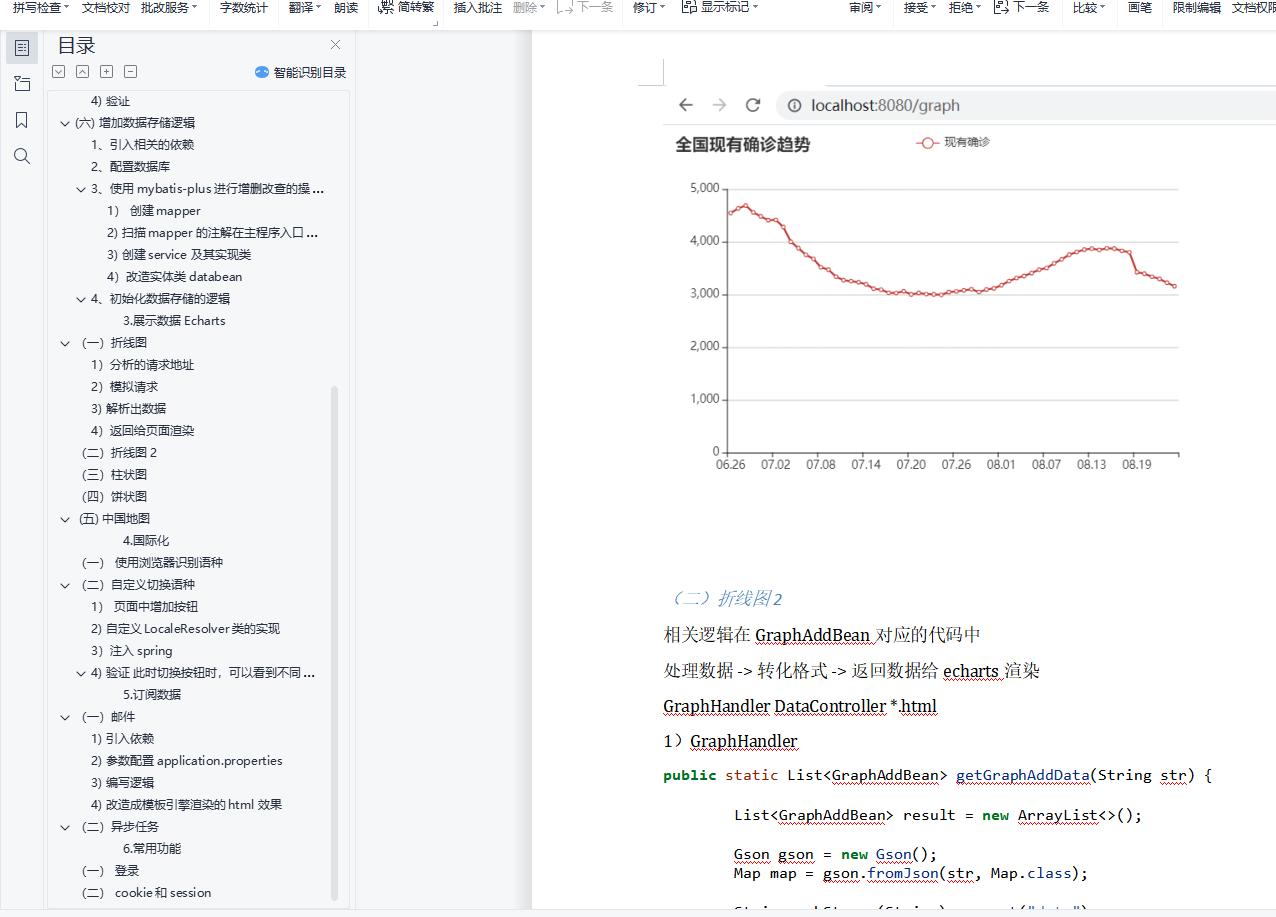This screenshot has height=917, width=1276.
Task: Click 画笔 pen button in toolbar
Action: (x=1139, y=7)
